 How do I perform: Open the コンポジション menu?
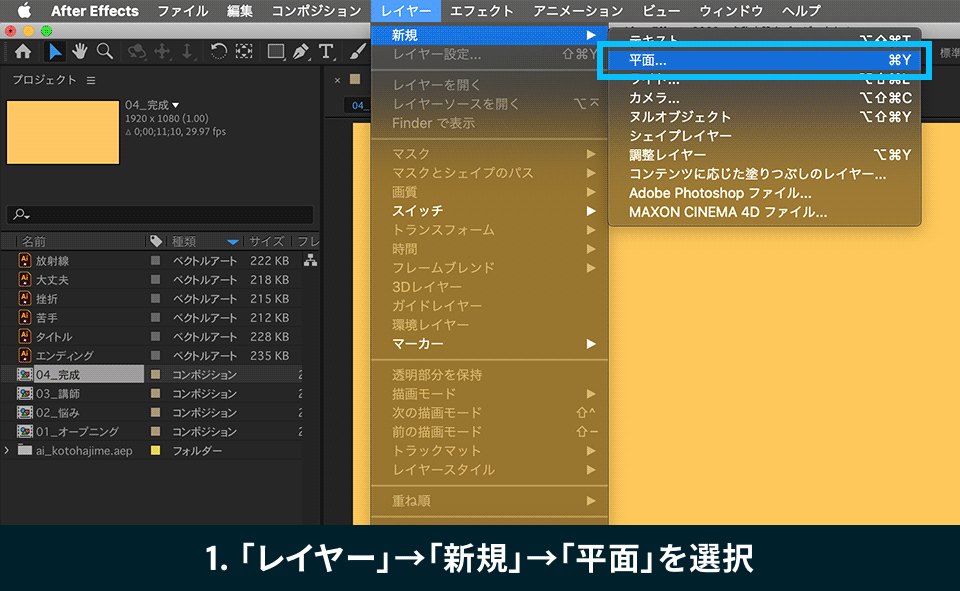[x=316, y=10]
